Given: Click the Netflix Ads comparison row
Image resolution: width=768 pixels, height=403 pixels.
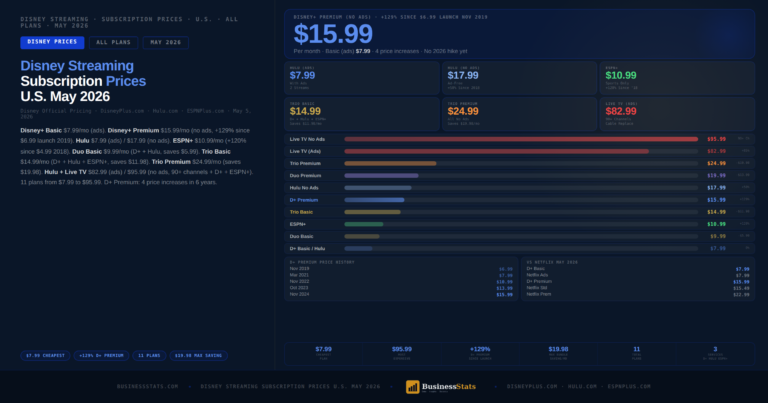Looking at the screenshot, I should pyautogui.click(x=638, y=275).
